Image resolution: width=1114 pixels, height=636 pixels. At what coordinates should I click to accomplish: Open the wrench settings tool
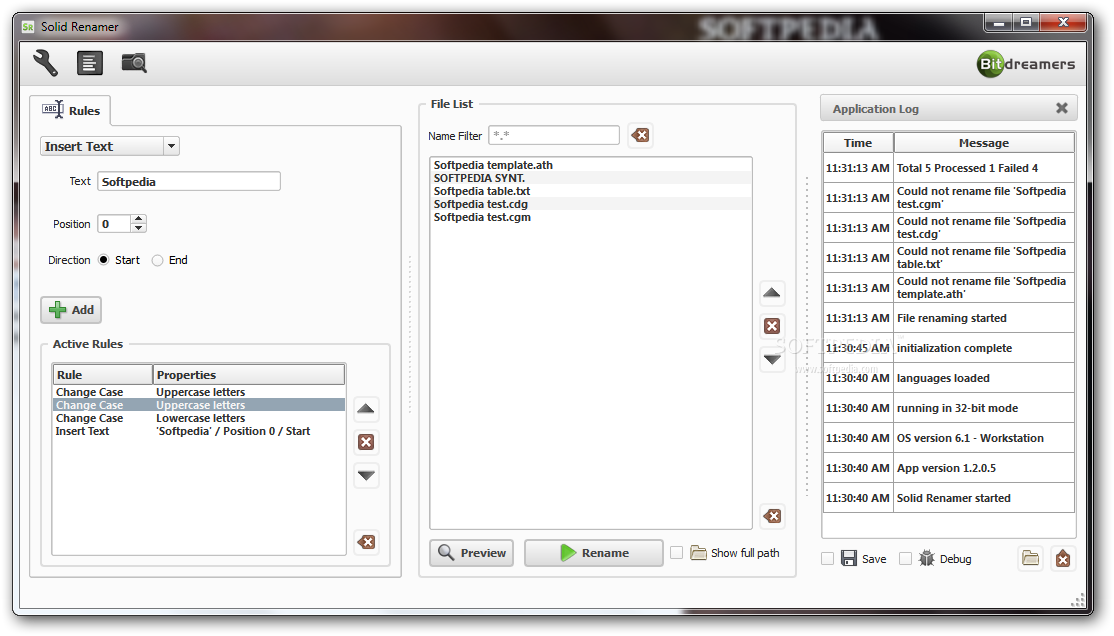45,63
